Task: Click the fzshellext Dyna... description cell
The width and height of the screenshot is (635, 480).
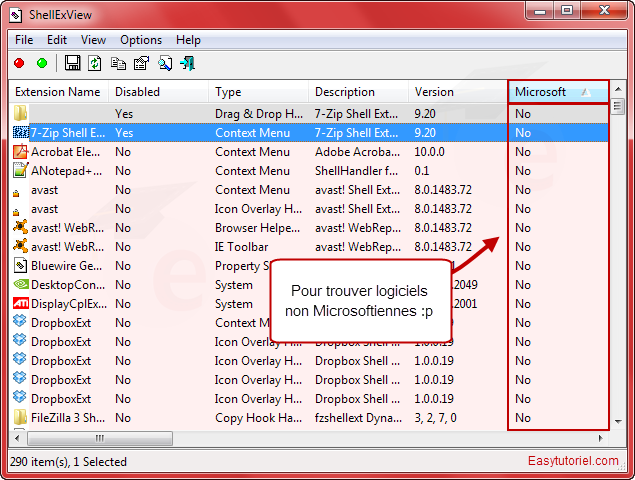Action: (358, 418)
